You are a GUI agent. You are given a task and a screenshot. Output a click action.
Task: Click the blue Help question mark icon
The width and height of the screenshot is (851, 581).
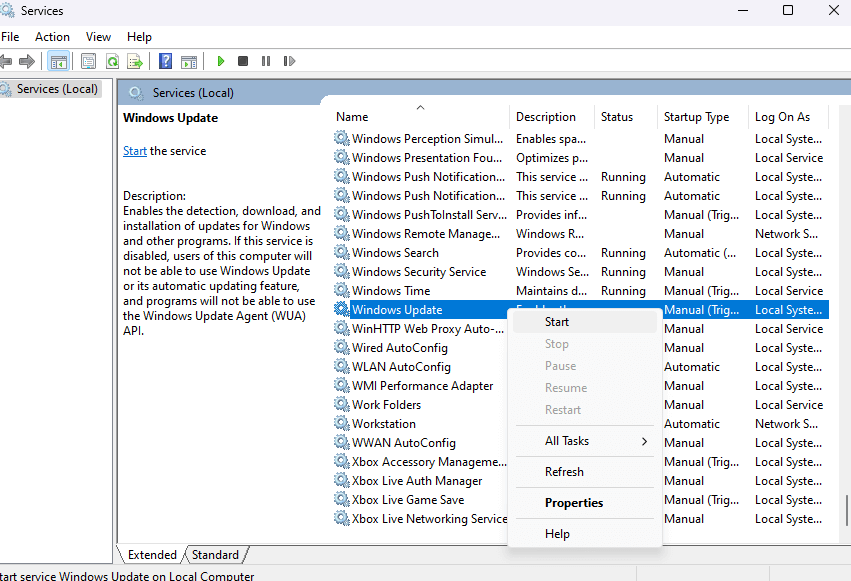tap(165, 61)
